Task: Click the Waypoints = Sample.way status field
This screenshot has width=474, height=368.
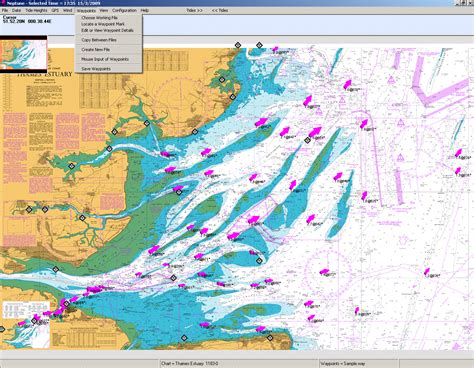Action: tap(358, 364)
